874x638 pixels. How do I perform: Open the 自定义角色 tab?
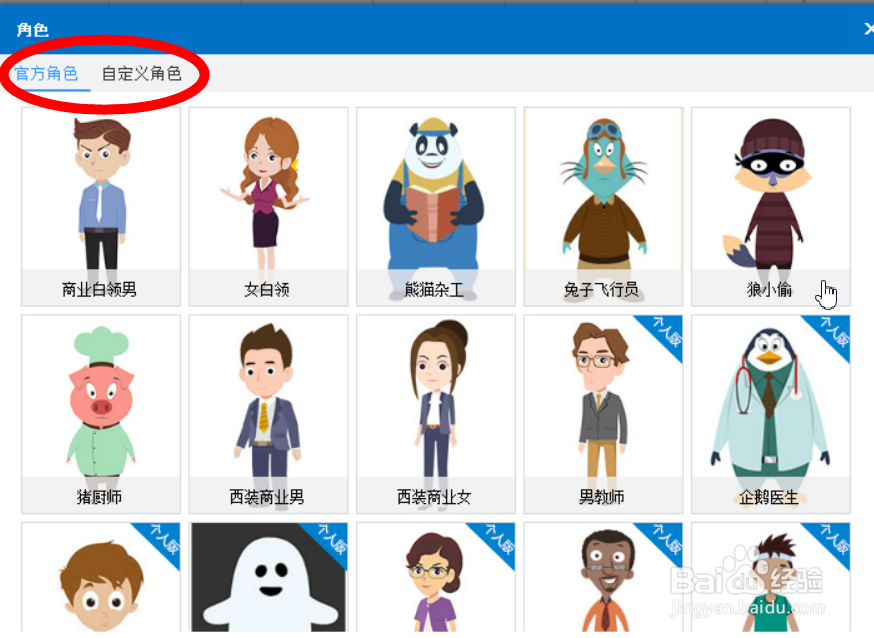142,73
